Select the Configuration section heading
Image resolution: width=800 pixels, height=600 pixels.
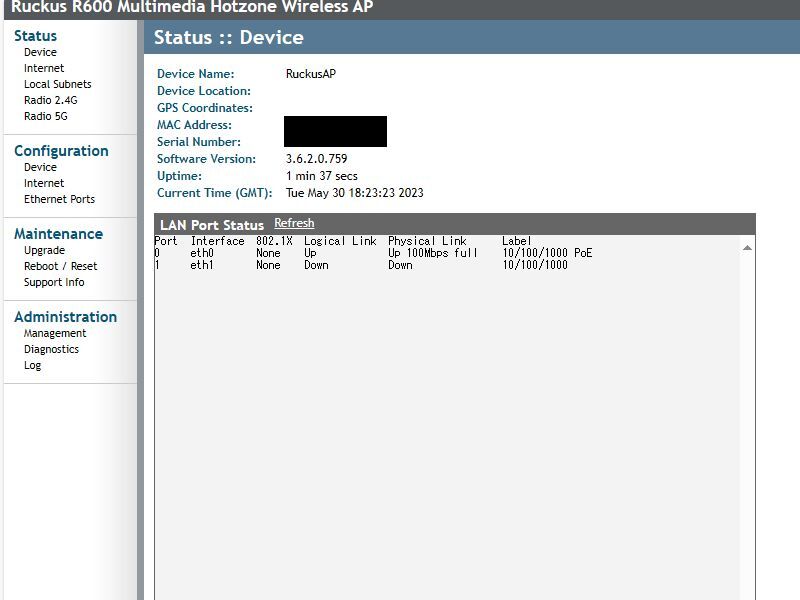(x=61, y=151)
